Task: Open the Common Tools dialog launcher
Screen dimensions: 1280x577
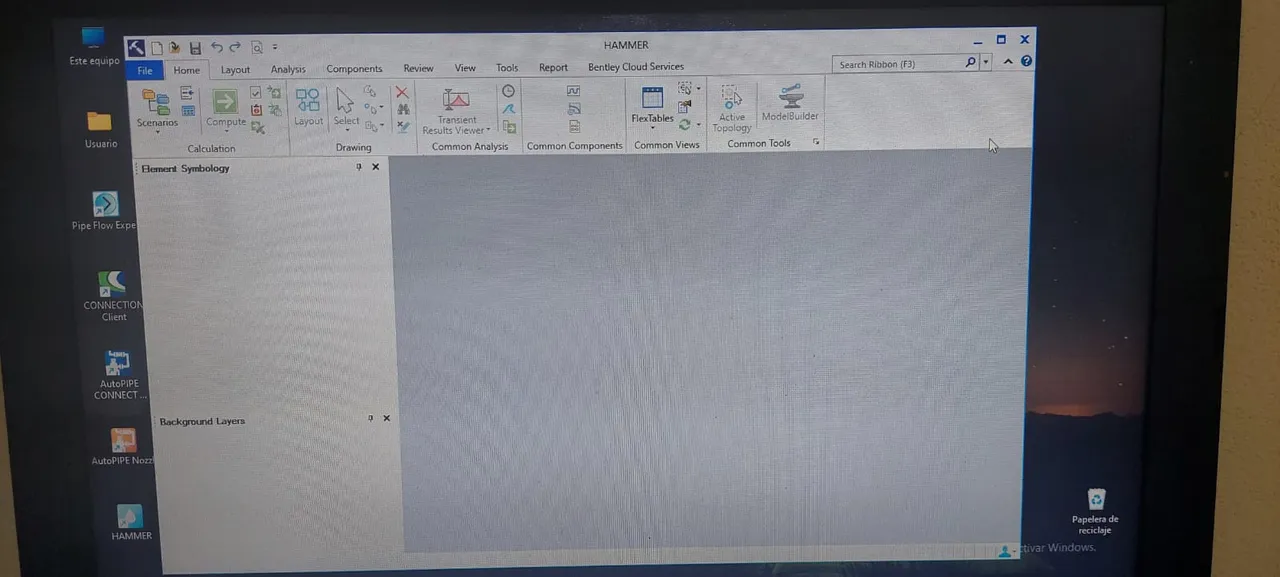Action: coord(817,143)
